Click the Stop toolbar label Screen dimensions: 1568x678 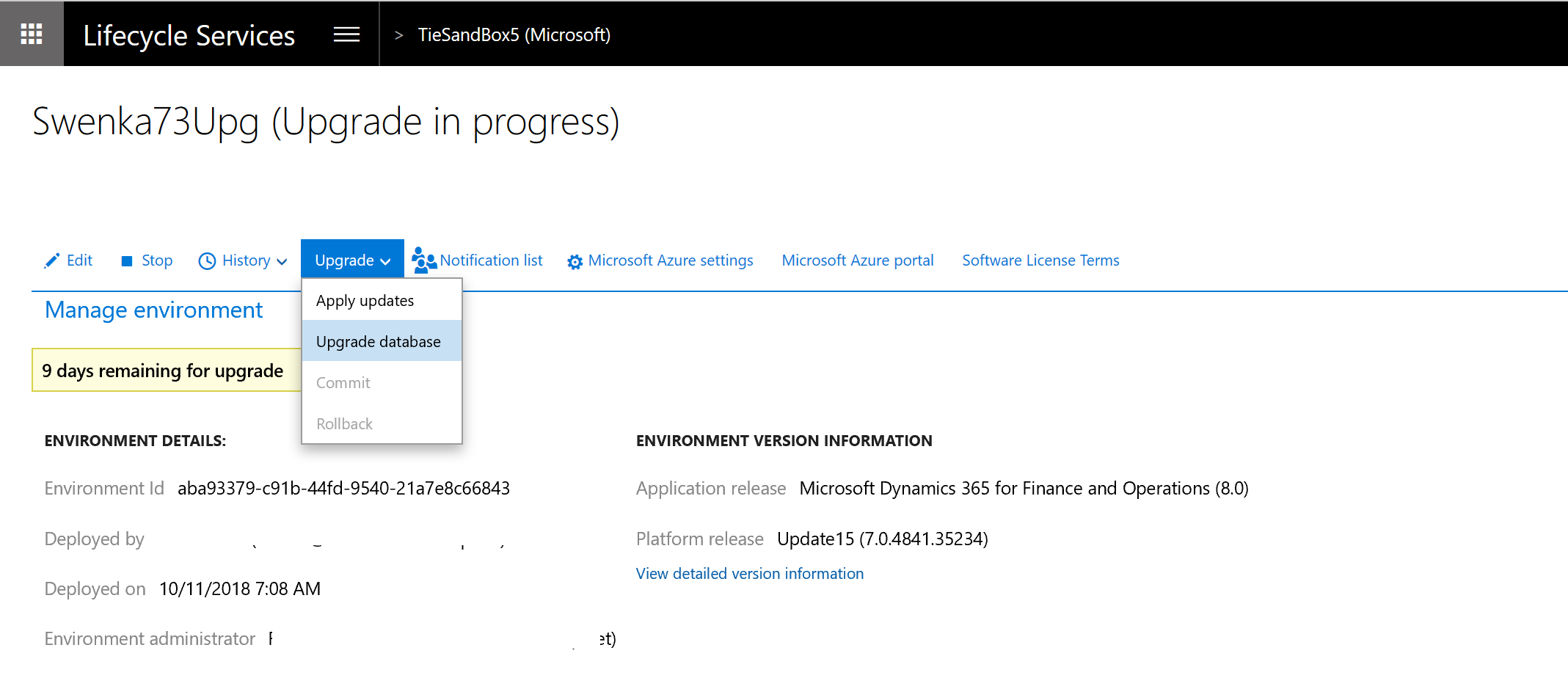[x=157, y=260]
